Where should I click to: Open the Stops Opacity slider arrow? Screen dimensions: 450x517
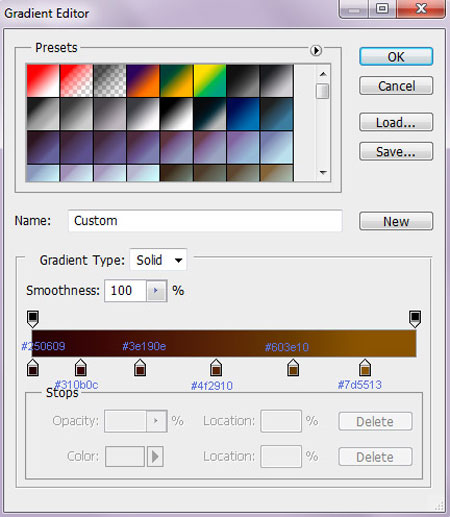pyautogui.click(x=156, y=421)
